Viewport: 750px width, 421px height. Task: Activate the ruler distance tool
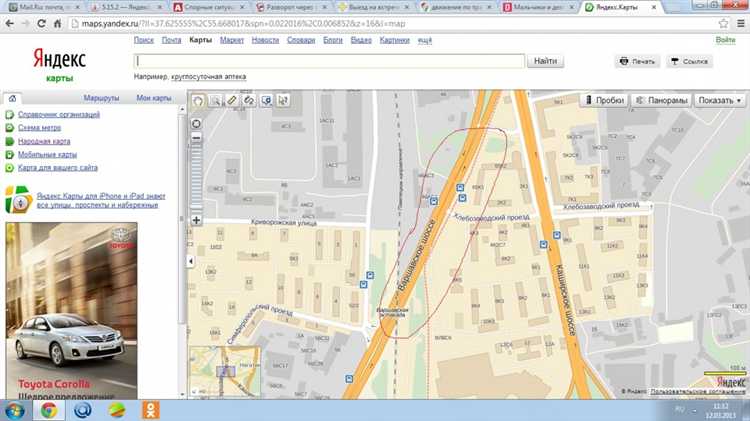coord(232,100)
